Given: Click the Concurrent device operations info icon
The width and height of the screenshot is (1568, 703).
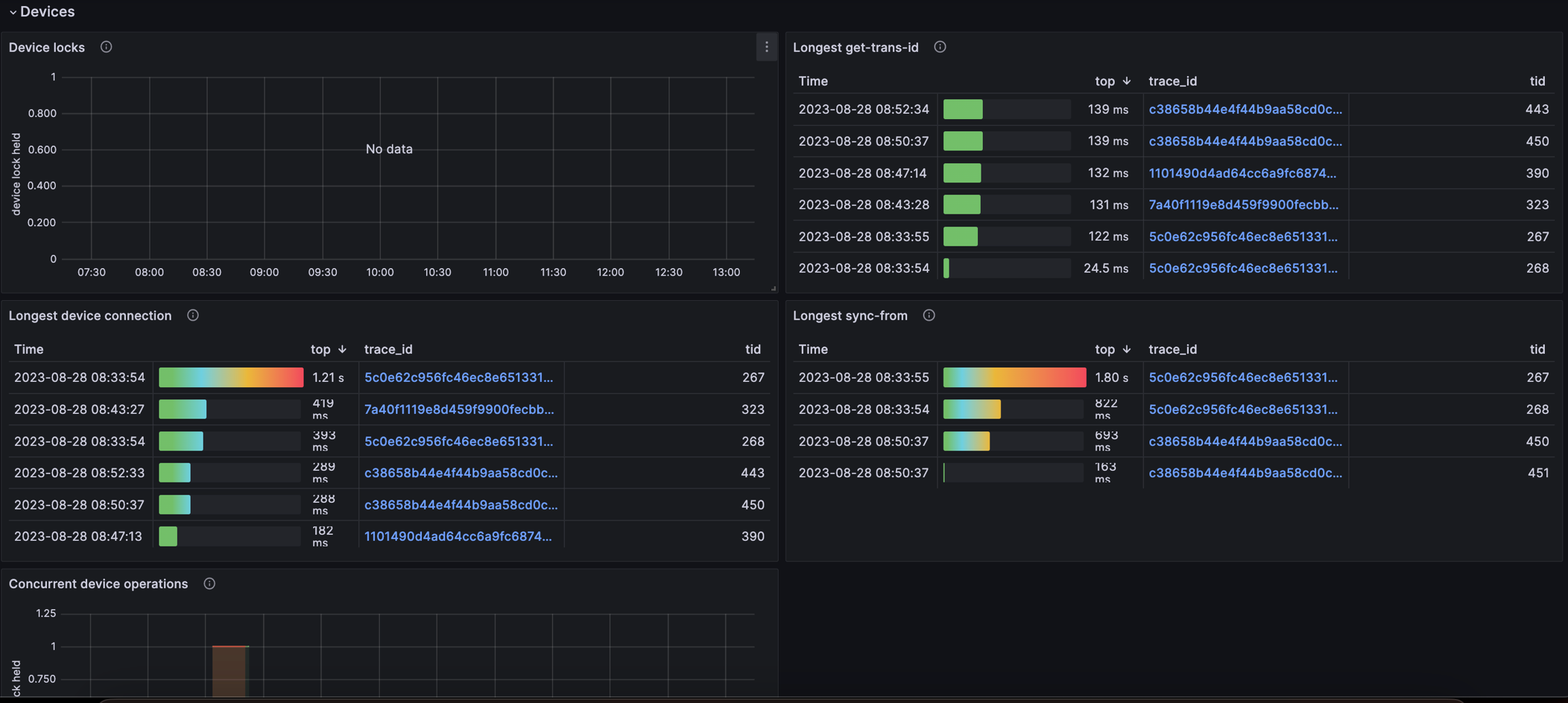Looking at the screenshot, I should (x=210, y=583).
